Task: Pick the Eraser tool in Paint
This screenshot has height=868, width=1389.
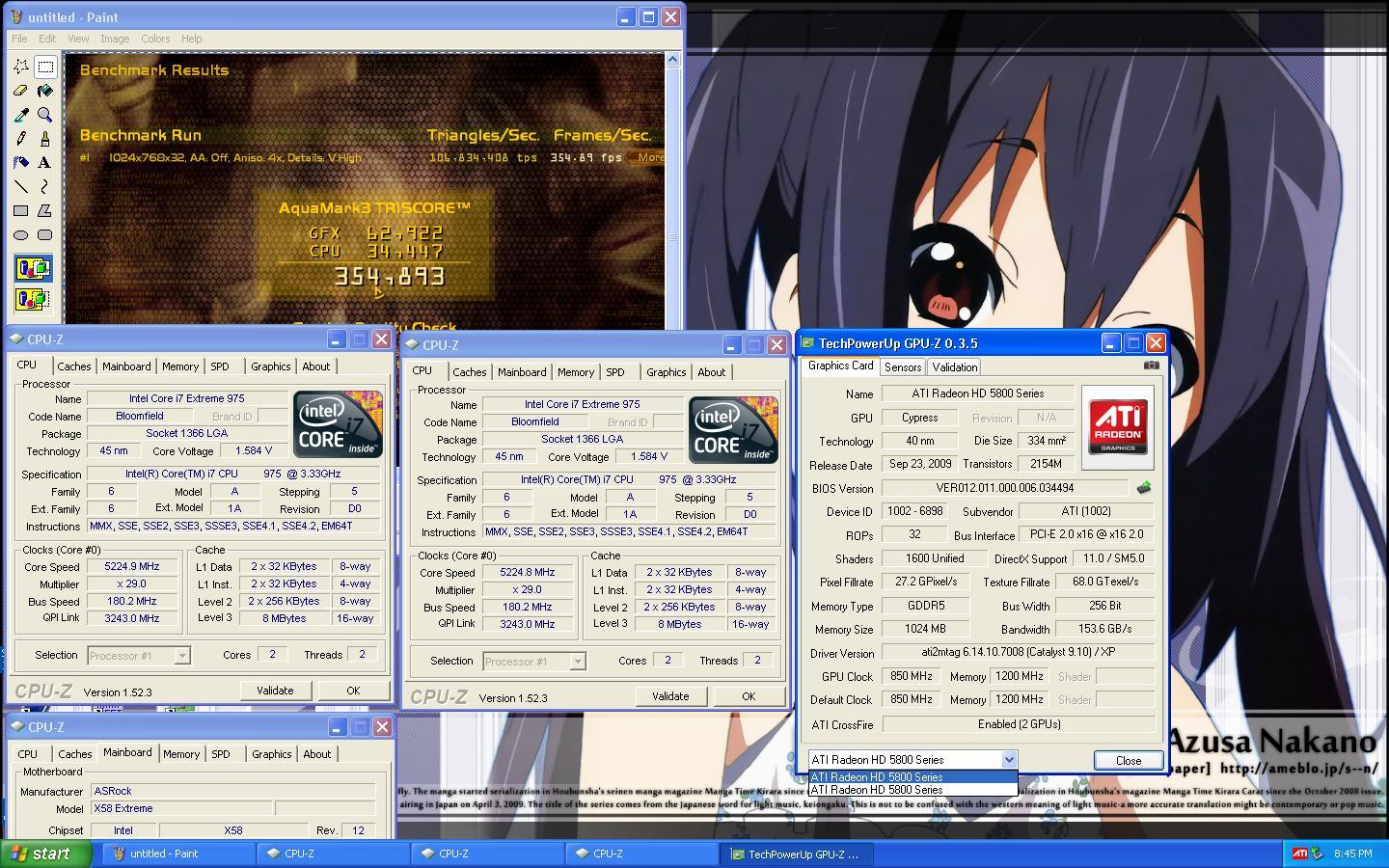Action: 21,91
